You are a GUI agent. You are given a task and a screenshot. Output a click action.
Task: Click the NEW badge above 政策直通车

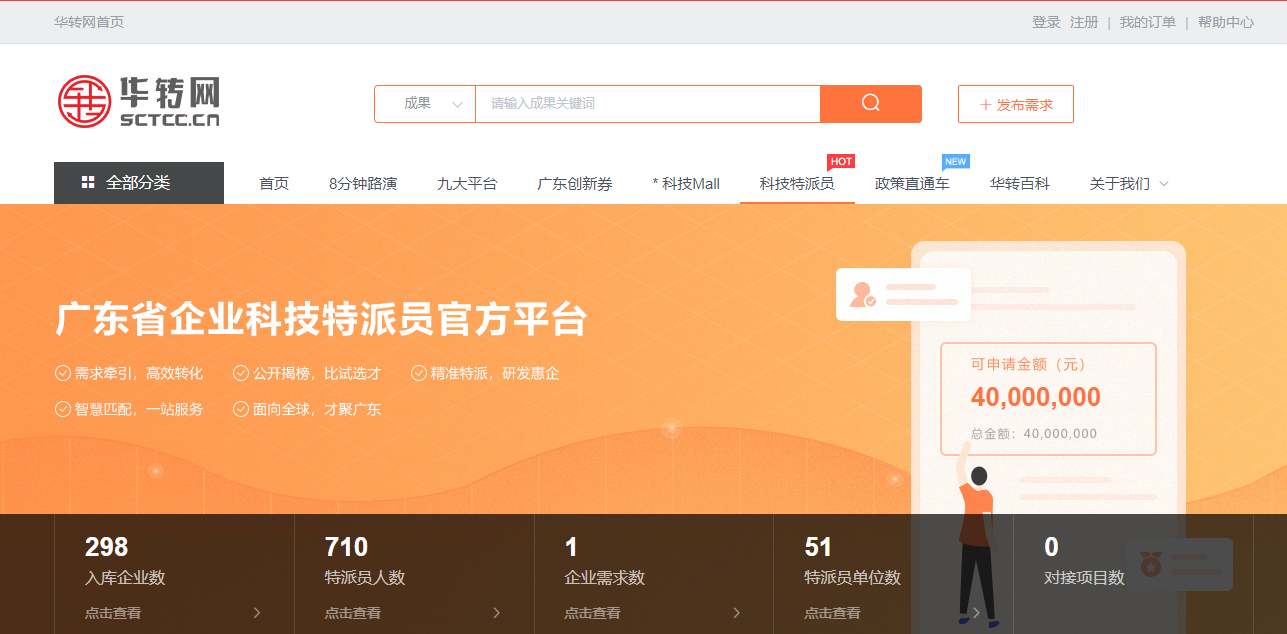pos(956,161)
